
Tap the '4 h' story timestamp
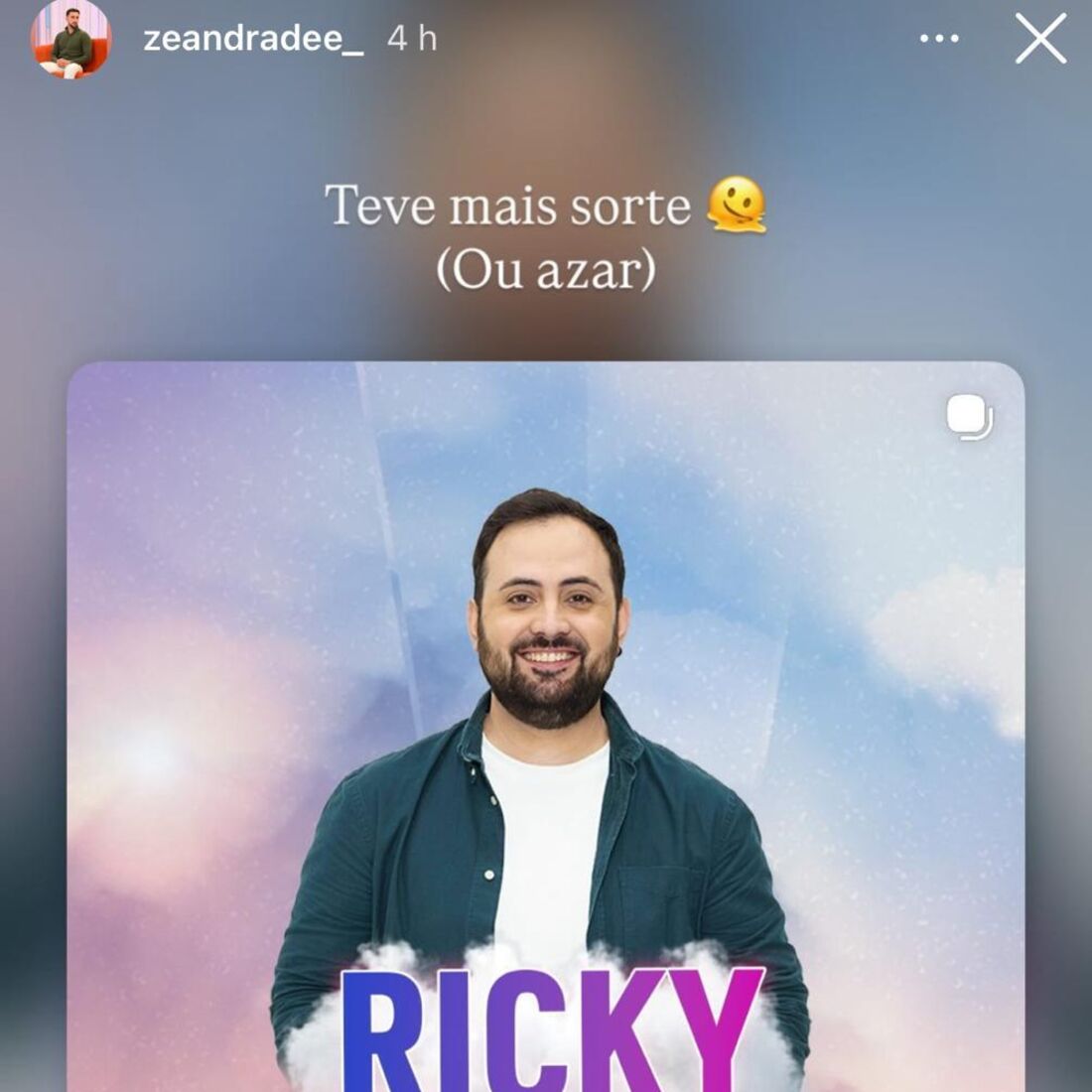(x=412, y=39)
